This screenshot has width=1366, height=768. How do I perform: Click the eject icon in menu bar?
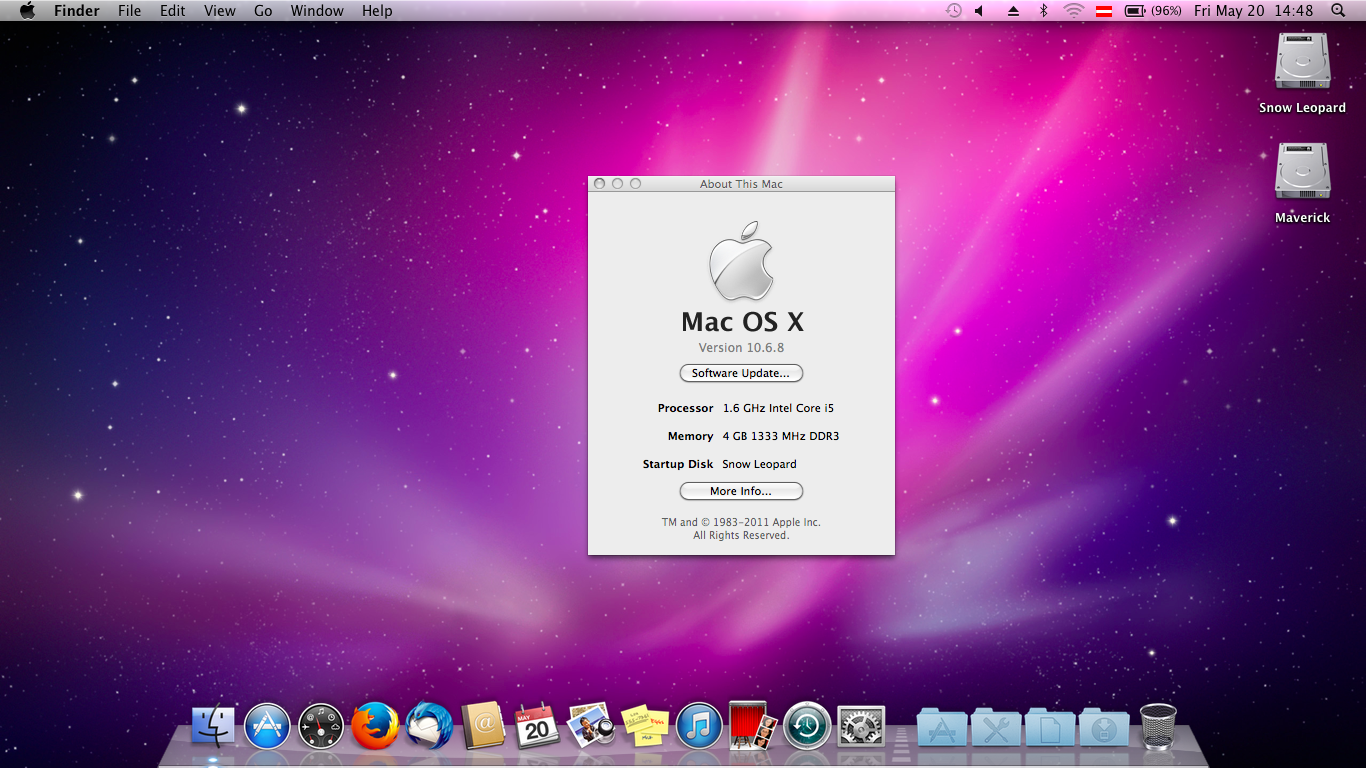1013,10
